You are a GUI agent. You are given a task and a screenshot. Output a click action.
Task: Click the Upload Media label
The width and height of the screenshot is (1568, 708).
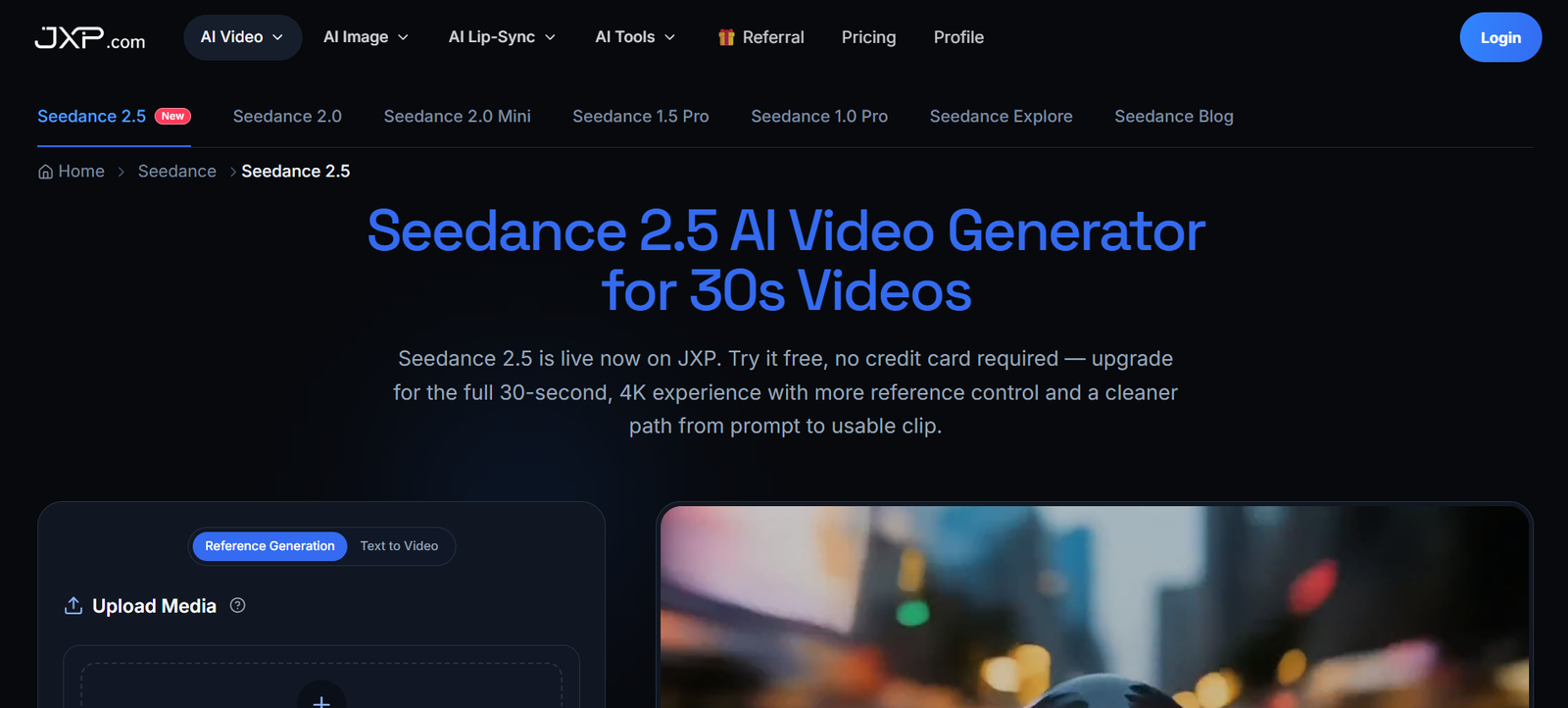pos(154,606)
